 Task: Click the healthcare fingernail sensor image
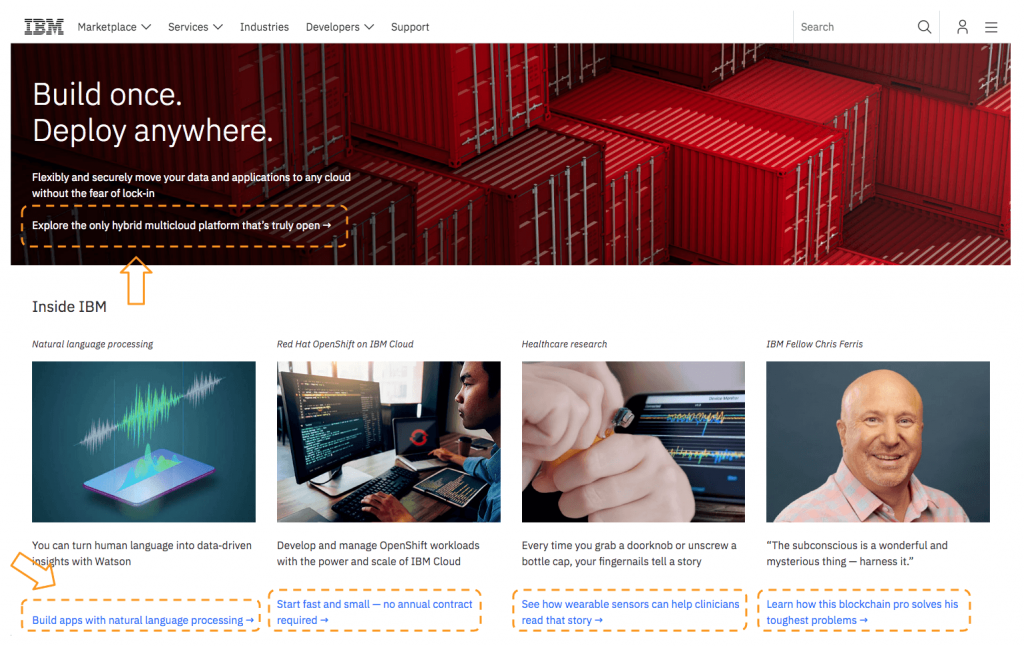(633, 442)
